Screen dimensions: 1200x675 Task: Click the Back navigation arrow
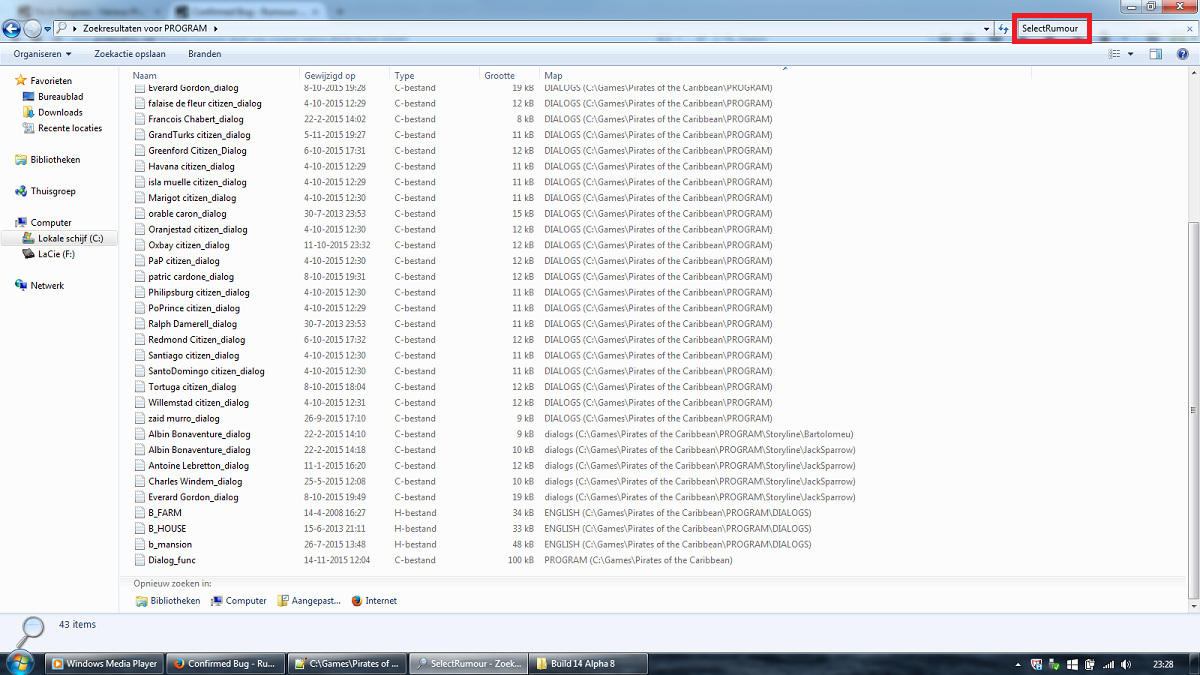click(12, 29)
